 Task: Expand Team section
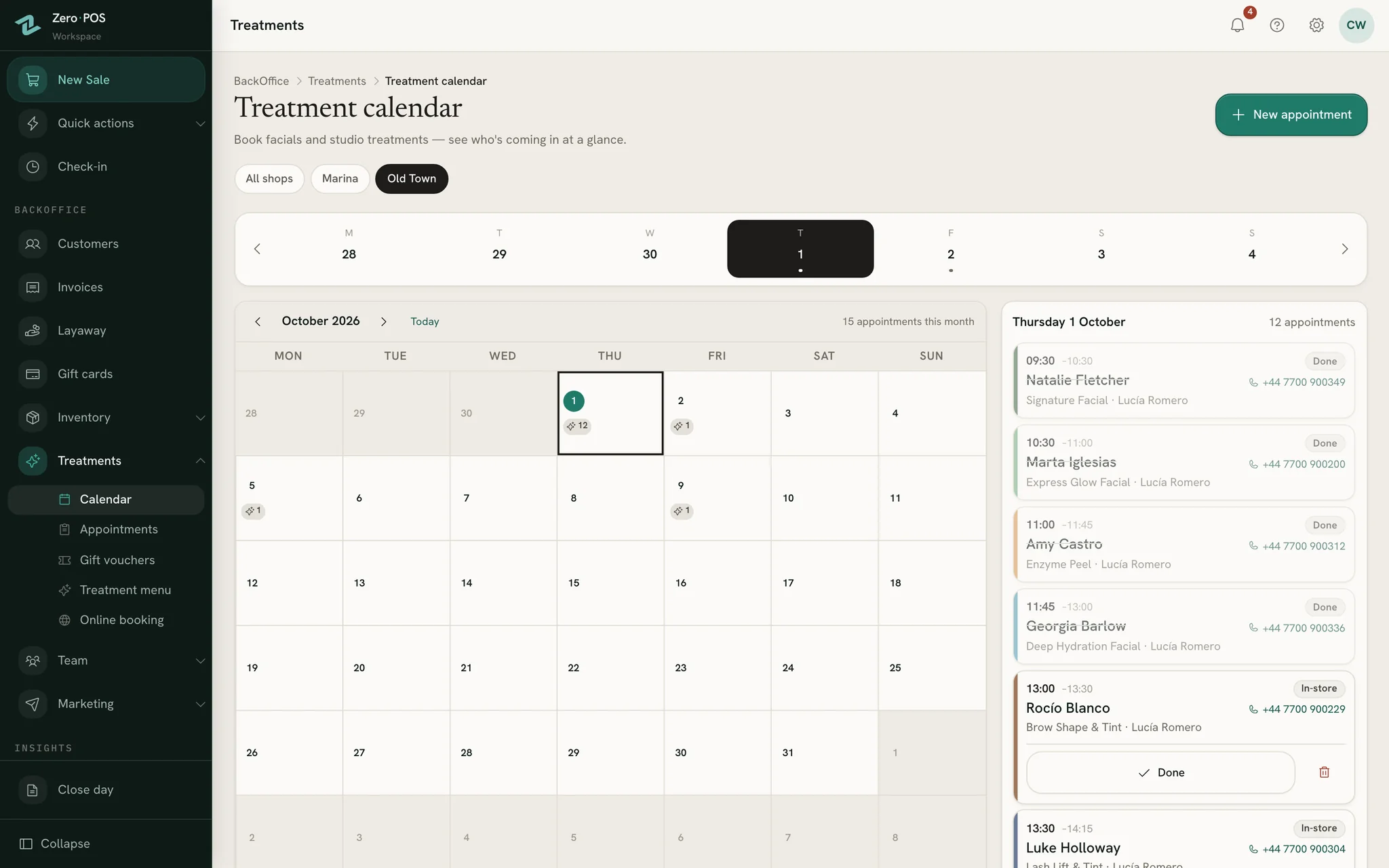[x=106, y=660]
